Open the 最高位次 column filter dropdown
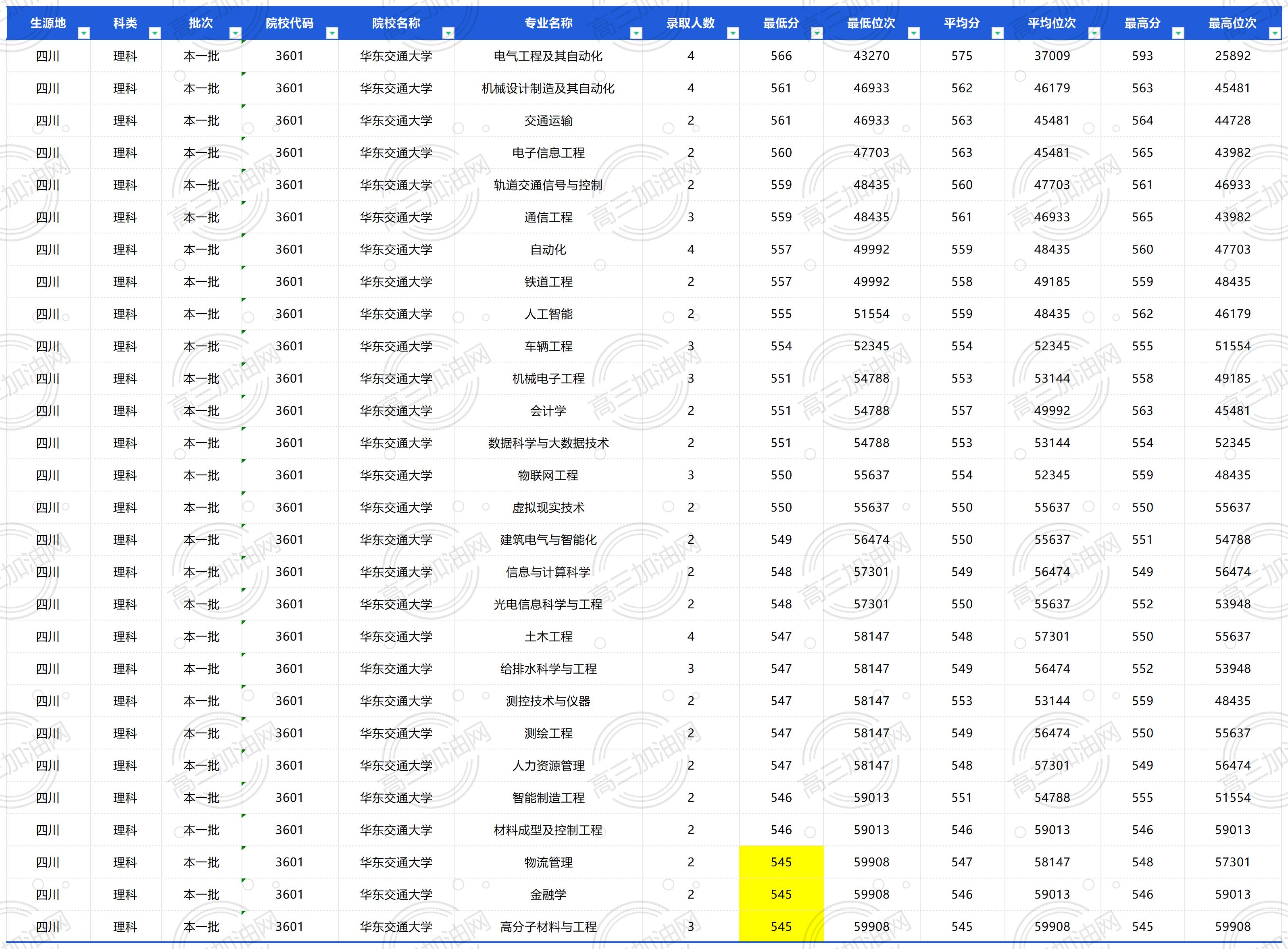The image size is (1288, 949). [1275, 33]
